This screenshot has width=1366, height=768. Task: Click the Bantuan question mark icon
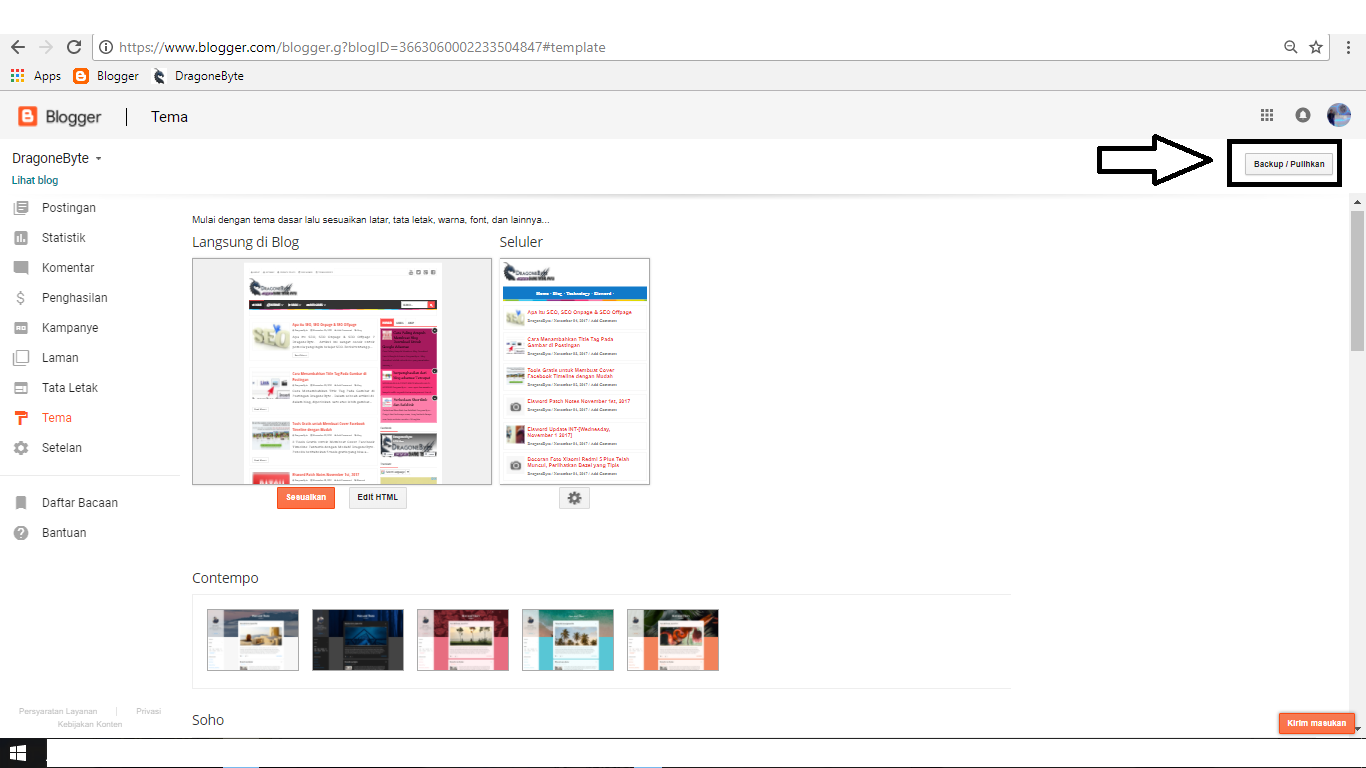click(x=21, y=533)
